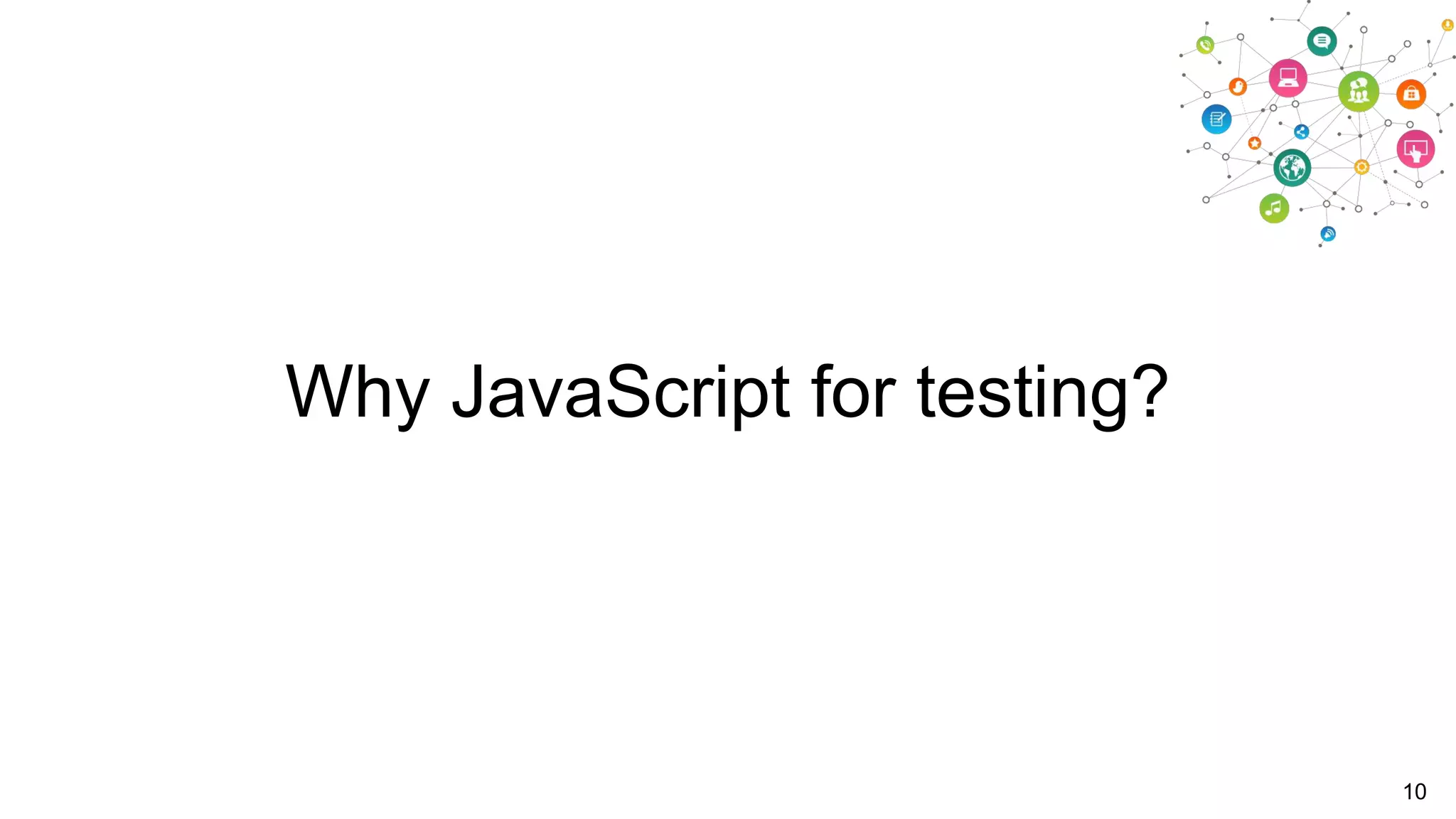The width and height of the screenshot is (1456, 819).
Task: Click the slide number 10
Action: tap(1414, 791)
